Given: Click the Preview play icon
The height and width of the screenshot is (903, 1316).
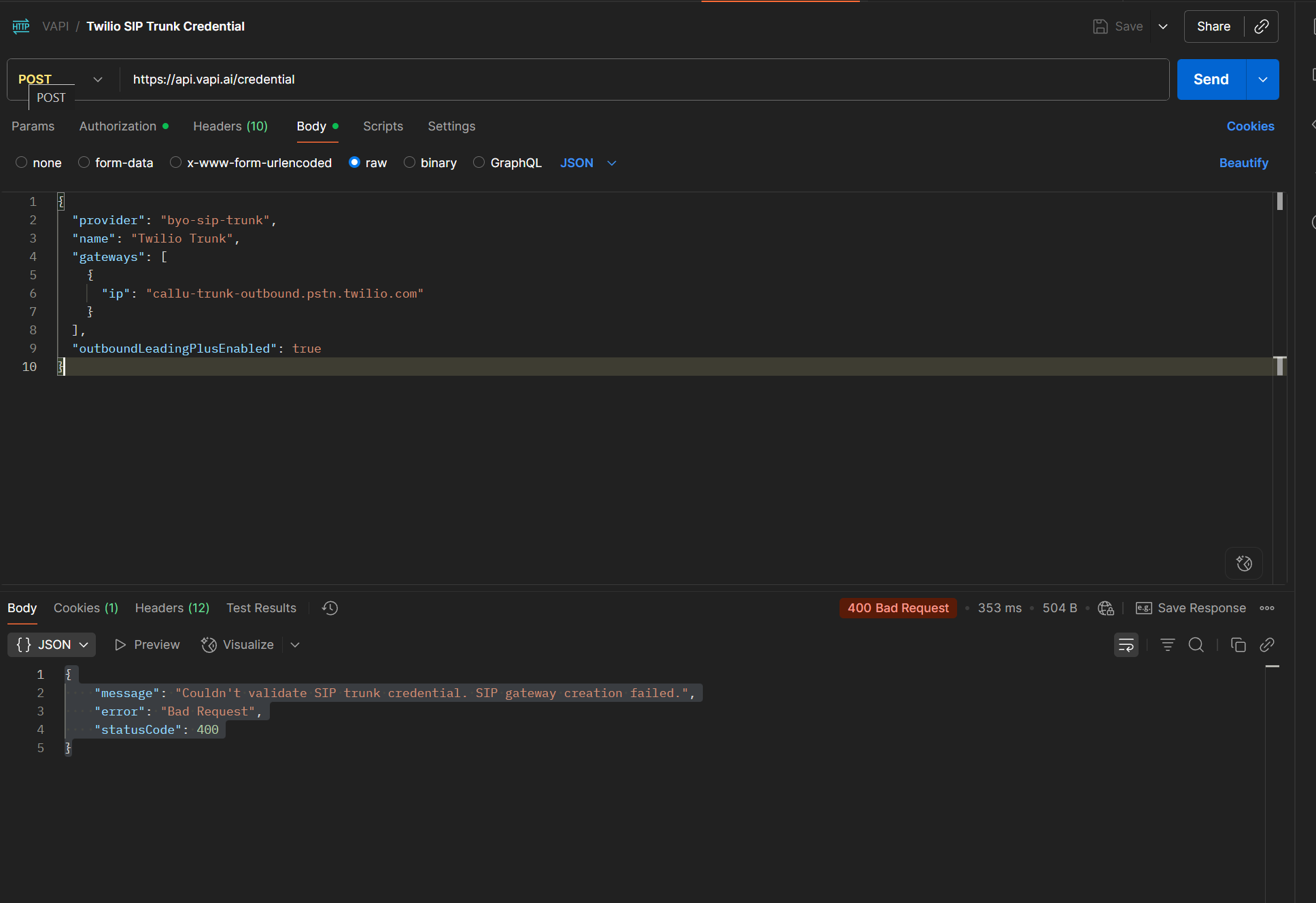Looking at the screenshot, I should (120, 645).
